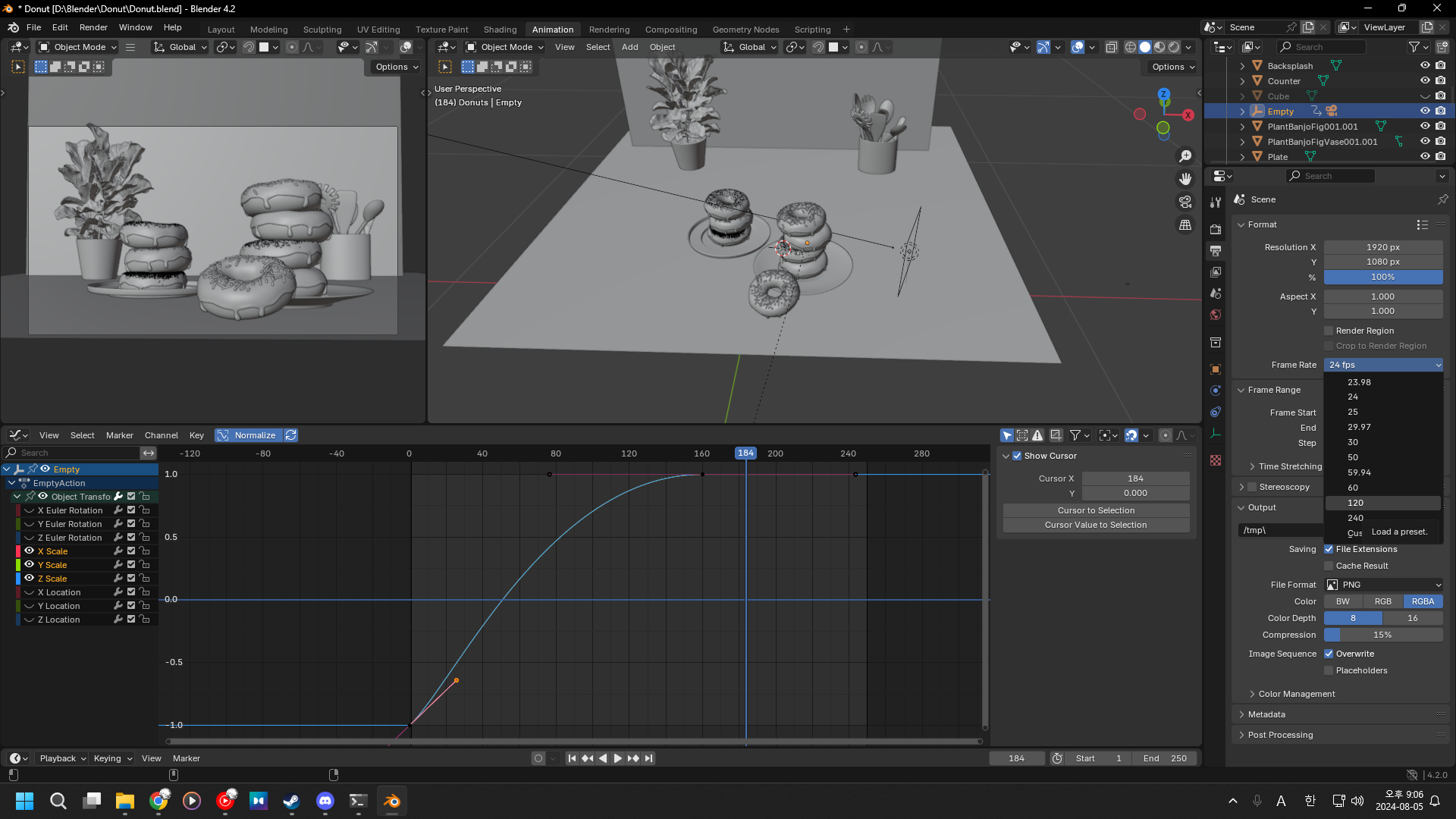Open the Object Constraints properties tab
This screenshot has height=819, width=1456.
pyautogui.click(x=1216, y=412)
